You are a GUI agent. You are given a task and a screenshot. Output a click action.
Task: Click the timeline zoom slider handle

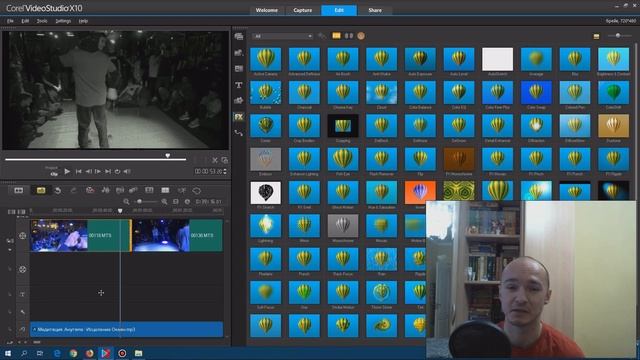point(140,202)
